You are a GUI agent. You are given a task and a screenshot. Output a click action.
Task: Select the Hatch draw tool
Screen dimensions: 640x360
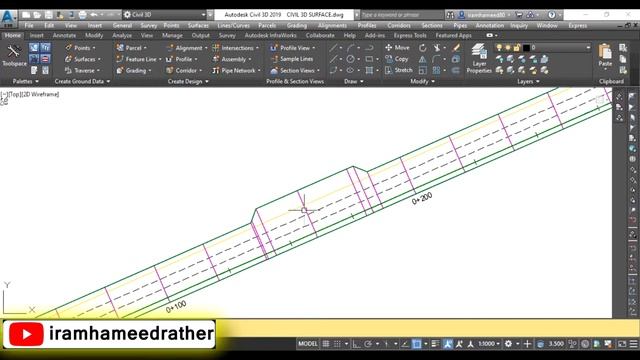[x=369, y=70]
